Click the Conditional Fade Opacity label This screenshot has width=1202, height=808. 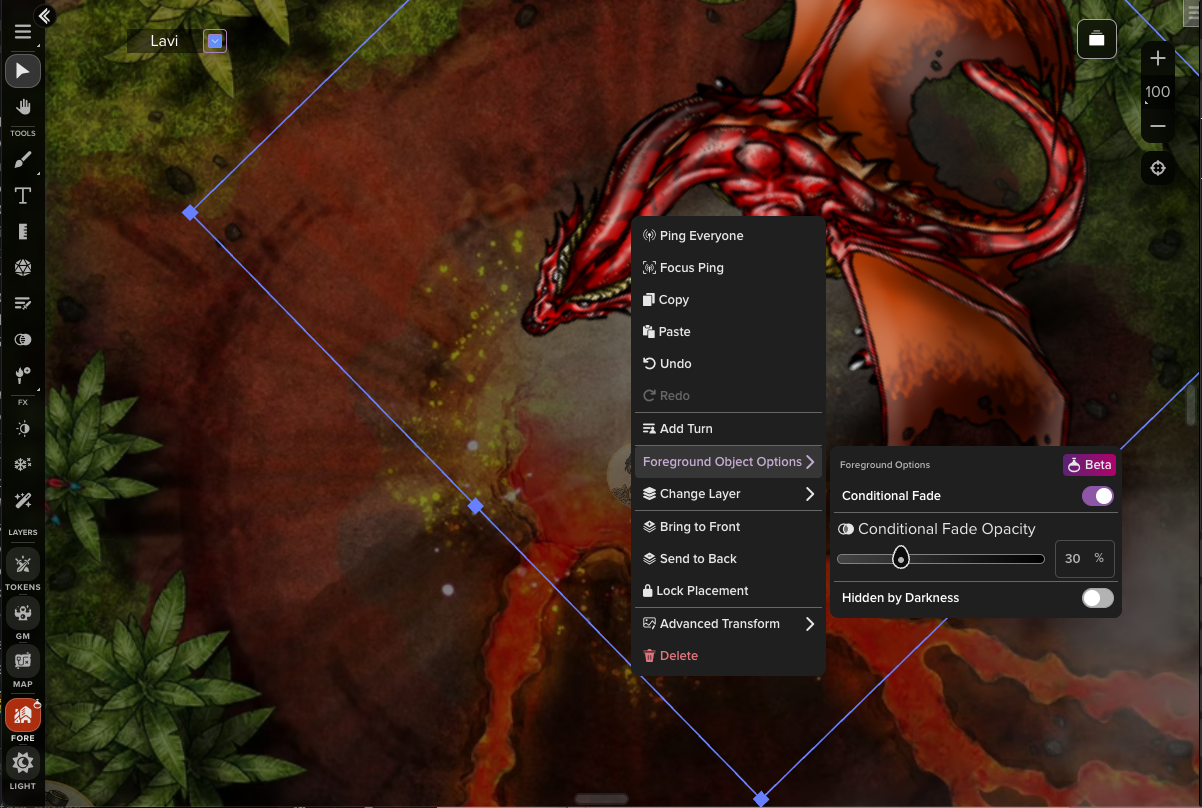947,529
